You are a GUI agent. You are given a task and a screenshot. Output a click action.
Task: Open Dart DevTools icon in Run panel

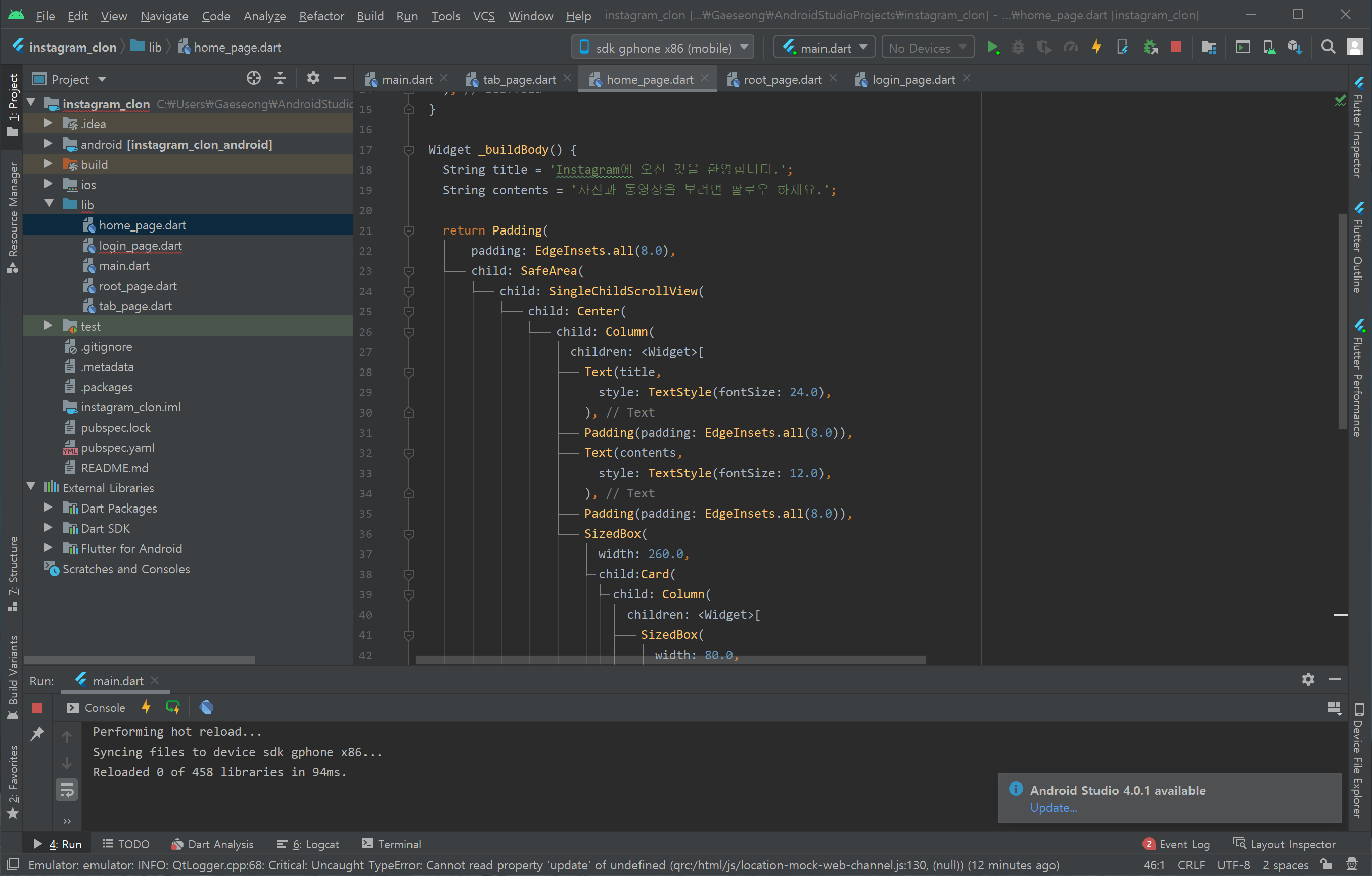pyautogui.click(x=206, y=707)
